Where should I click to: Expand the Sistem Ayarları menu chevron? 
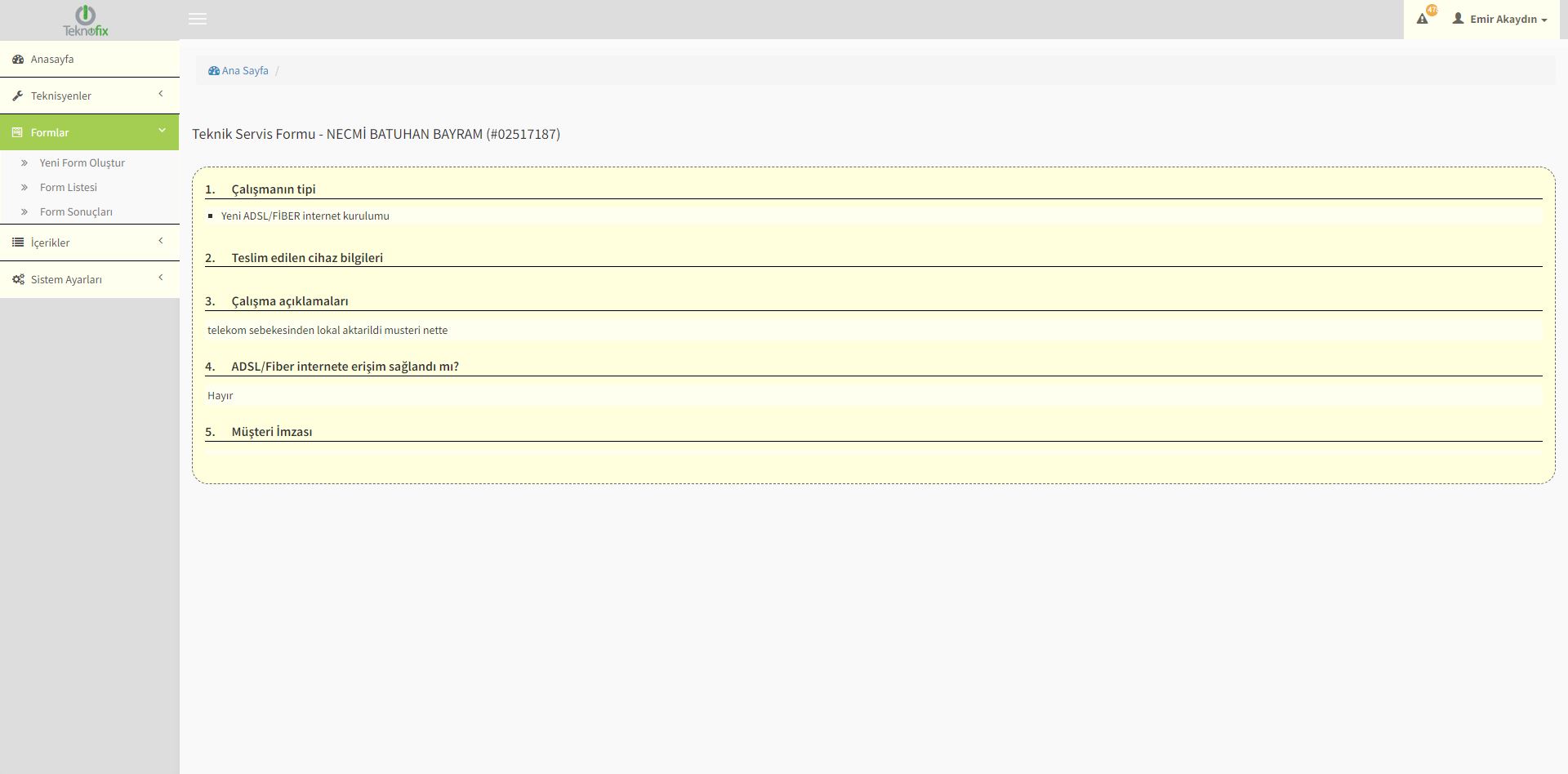point(161,278)
